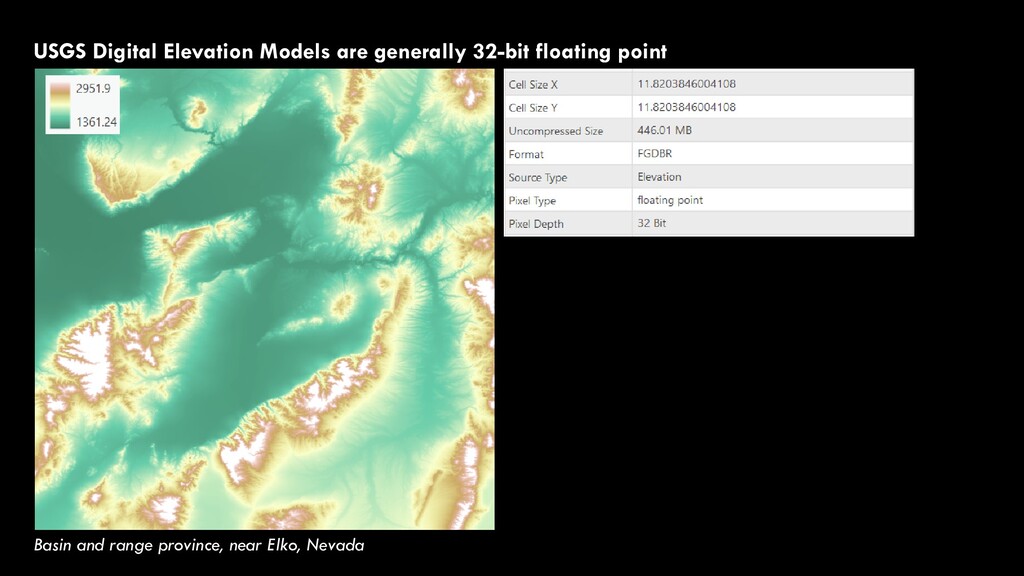This screenshot has height=576, width=1024.
Task: Click the 'Source Type' label
Action: click(537, 177)
